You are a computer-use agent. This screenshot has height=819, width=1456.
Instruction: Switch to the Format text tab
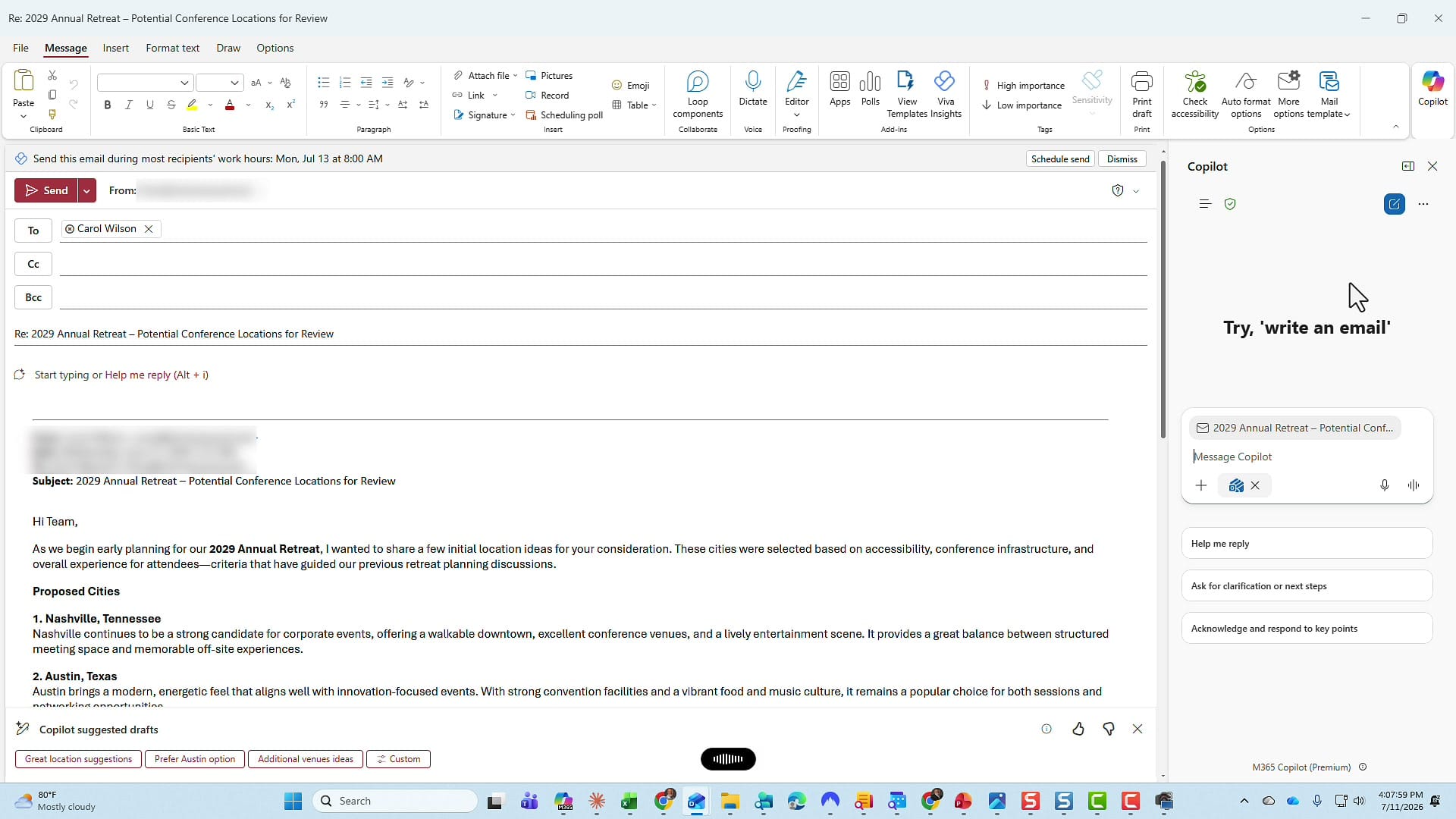172,48
